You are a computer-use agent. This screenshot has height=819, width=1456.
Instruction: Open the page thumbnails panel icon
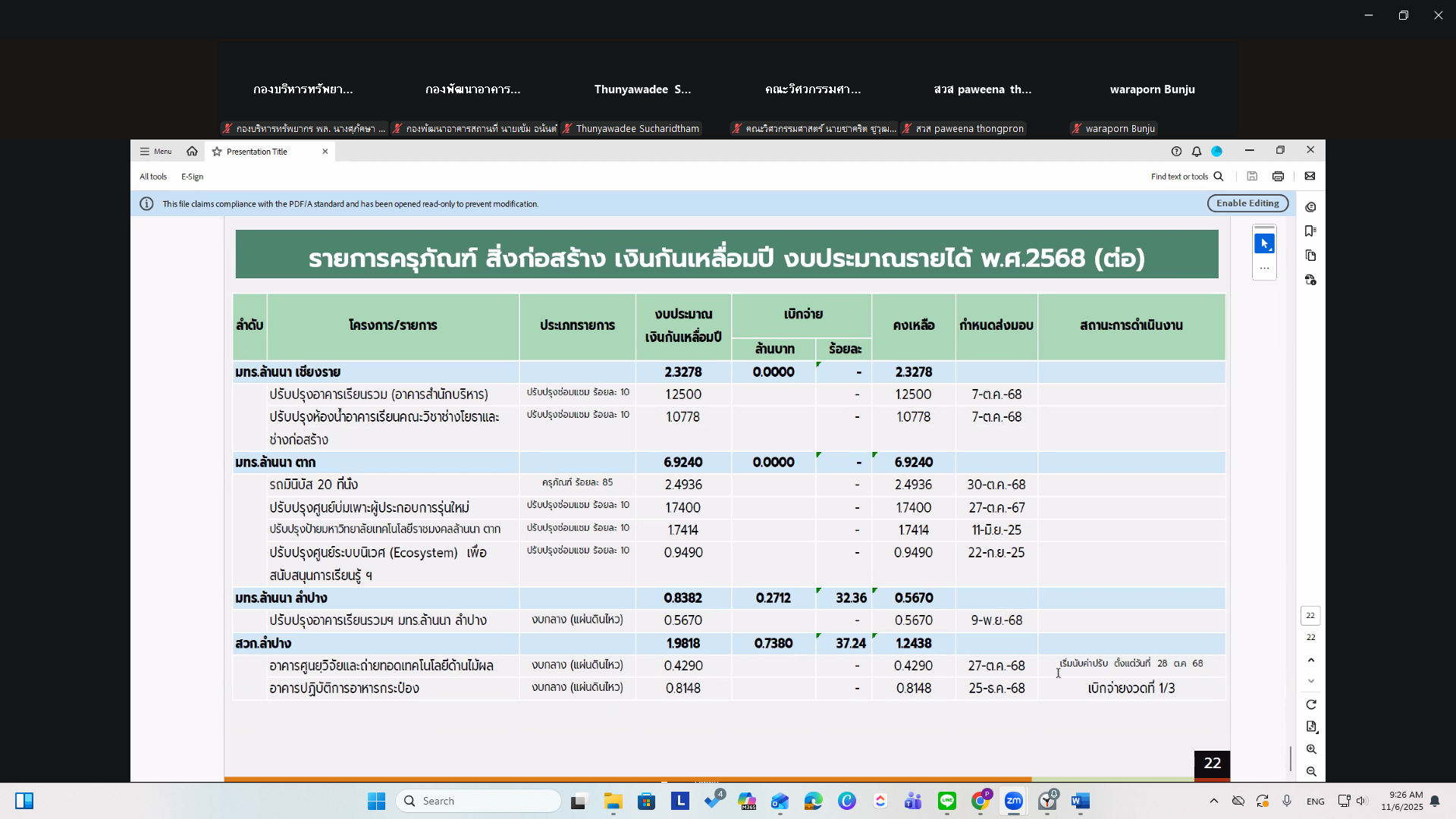1310,256
